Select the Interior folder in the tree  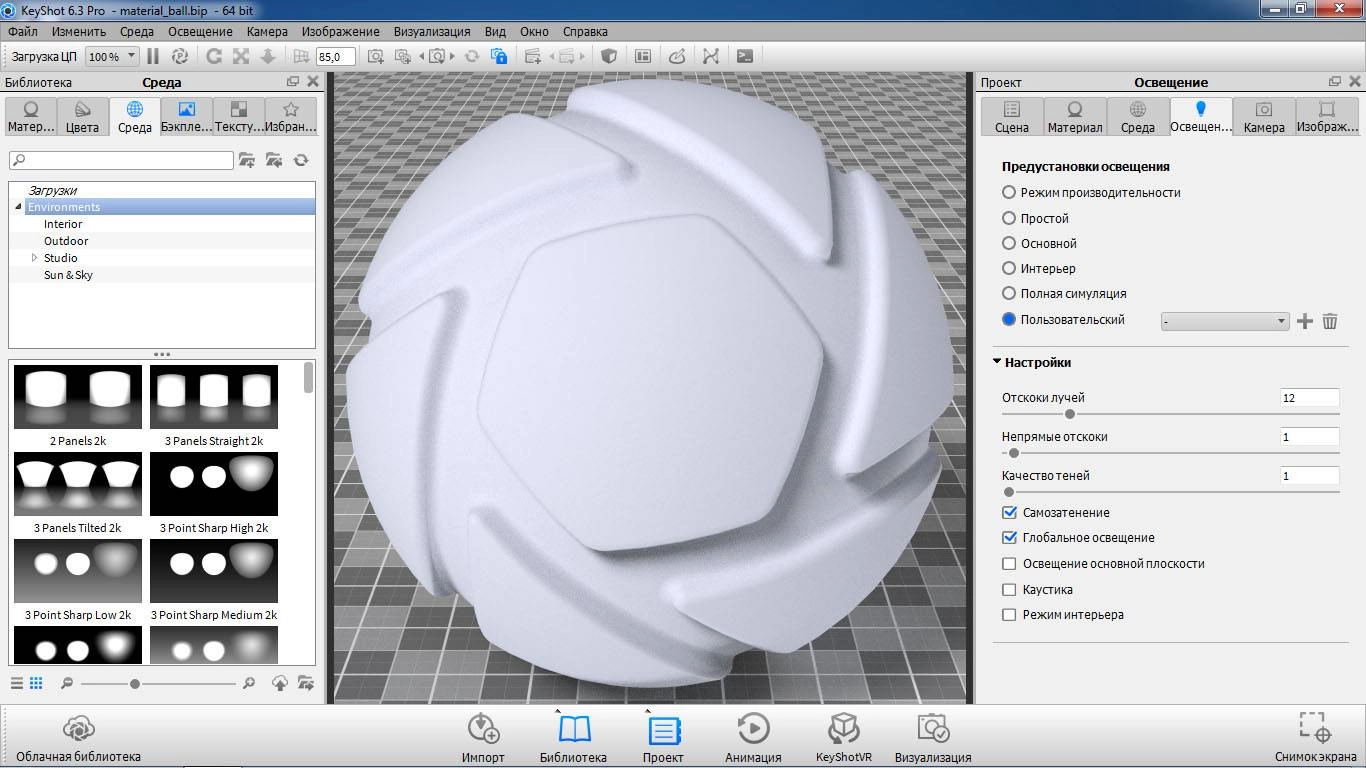tap(63, 224)
